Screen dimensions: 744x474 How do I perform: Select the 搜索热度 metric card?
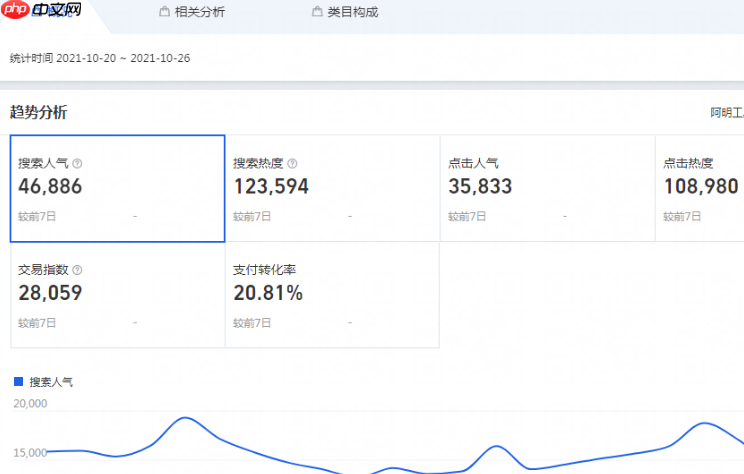[333, 188]
